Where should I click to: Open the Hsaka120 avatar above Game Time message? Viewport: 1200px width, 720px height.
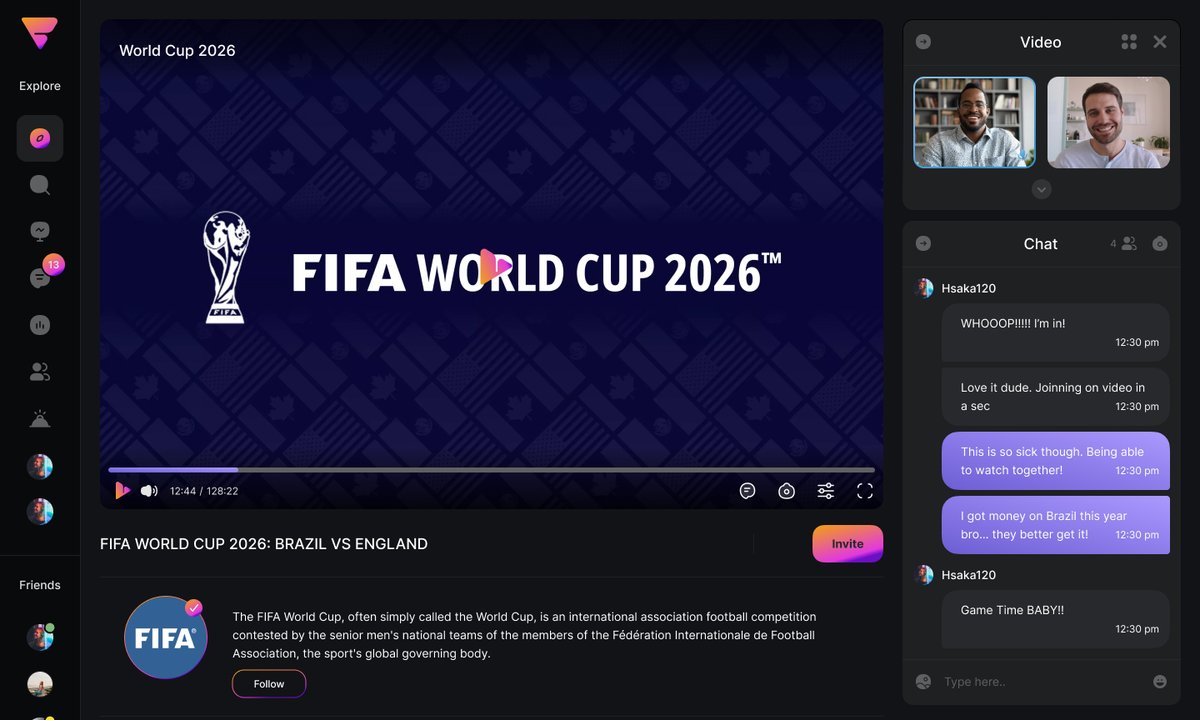coord(925,575)
